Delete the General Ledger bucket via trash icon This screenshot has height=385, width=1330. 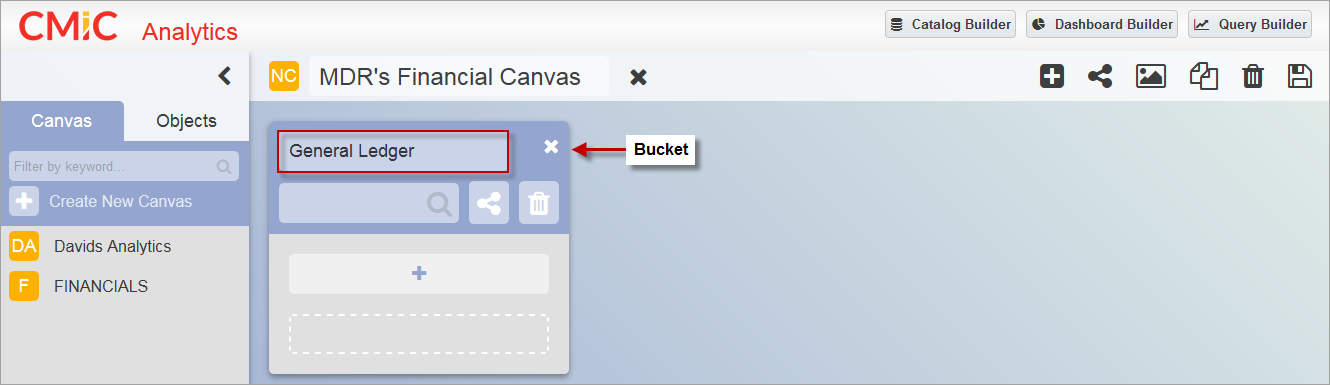pyautogui.click(x=539, y=203)
